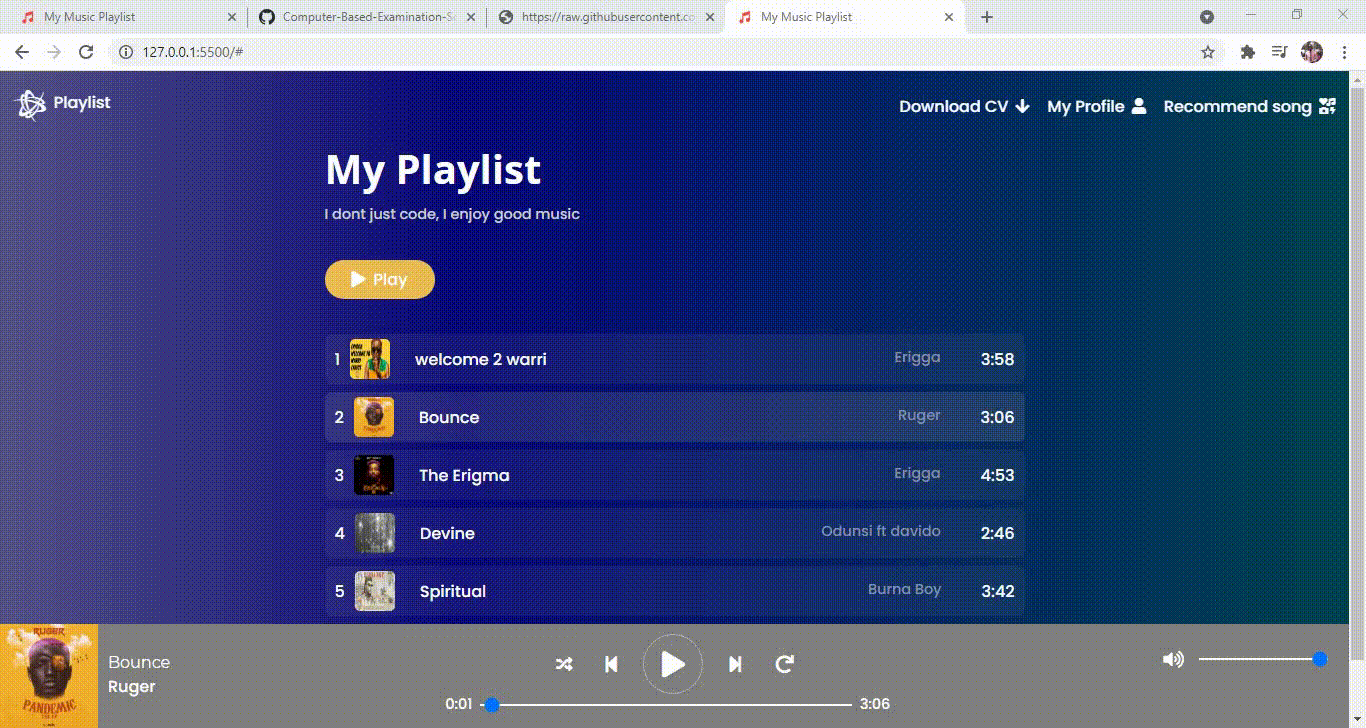Select the song Bounce in the list

point(675,417)
